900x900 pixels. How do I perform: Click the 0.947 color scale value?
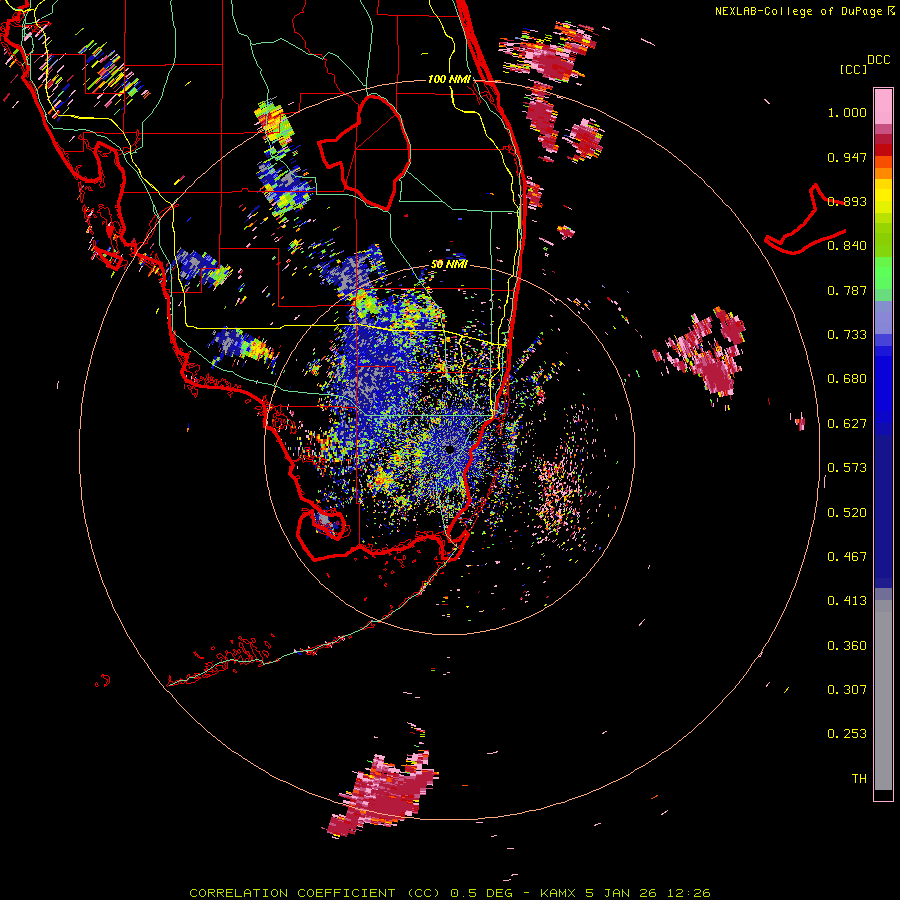[x=847, y=157]
